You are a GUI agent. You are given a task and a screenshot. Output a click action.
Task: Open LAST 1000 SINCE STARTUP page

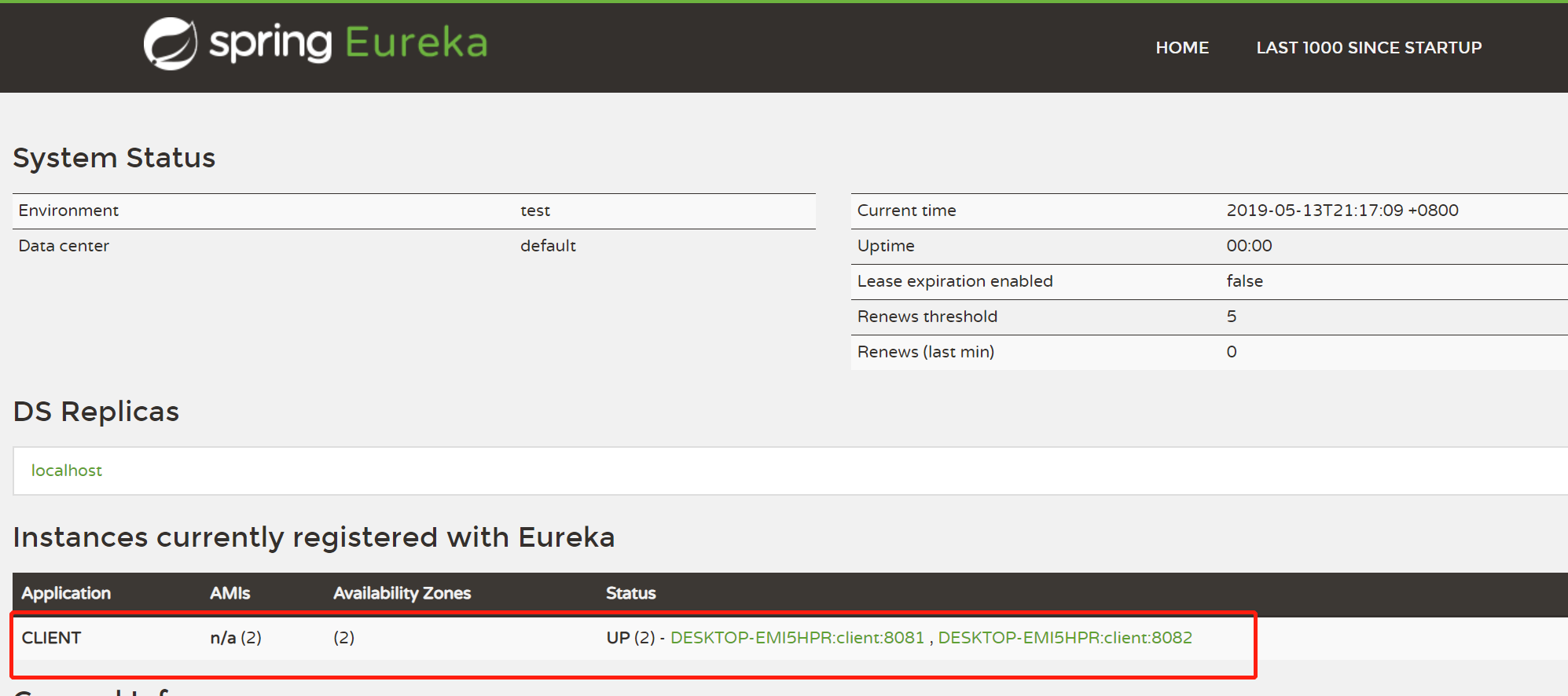1368,48
